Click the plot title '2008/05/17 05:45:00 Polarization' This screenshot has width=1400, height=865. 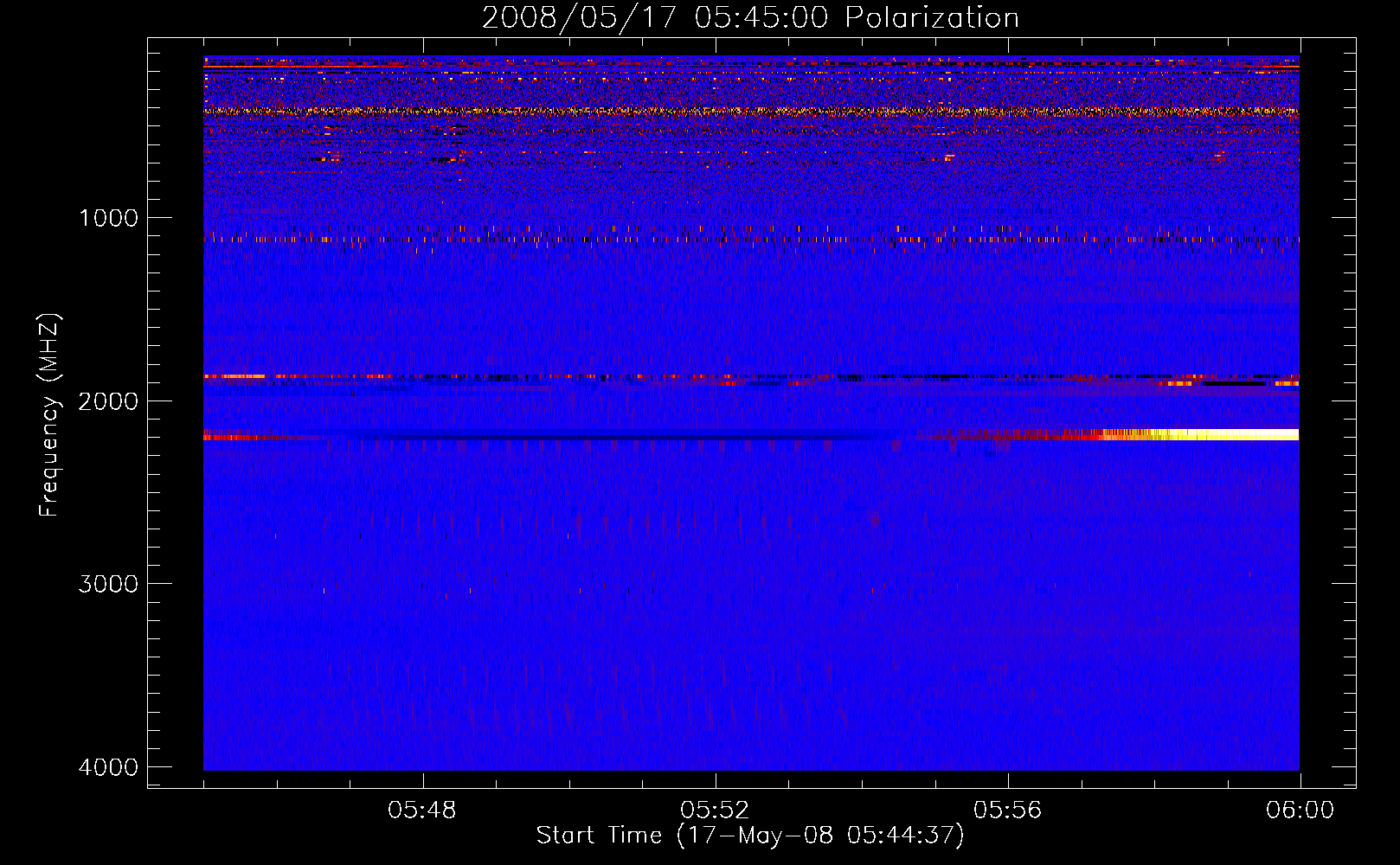[x=750, y=18]
